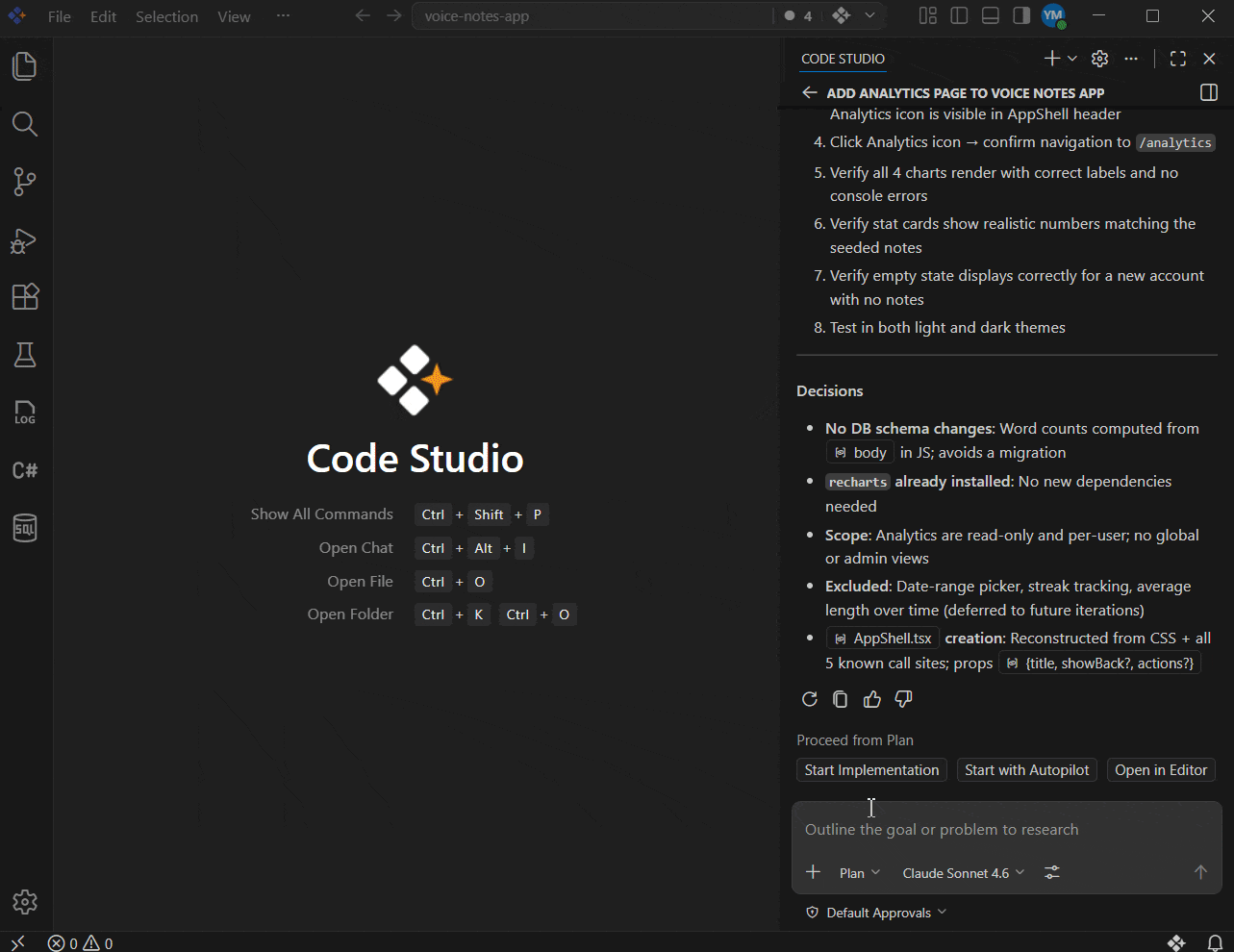This screenshot has width=1234, height=952.
Task: Click the Proceed from Plan label
Action: pyautogui.click(x=855, y=740)
